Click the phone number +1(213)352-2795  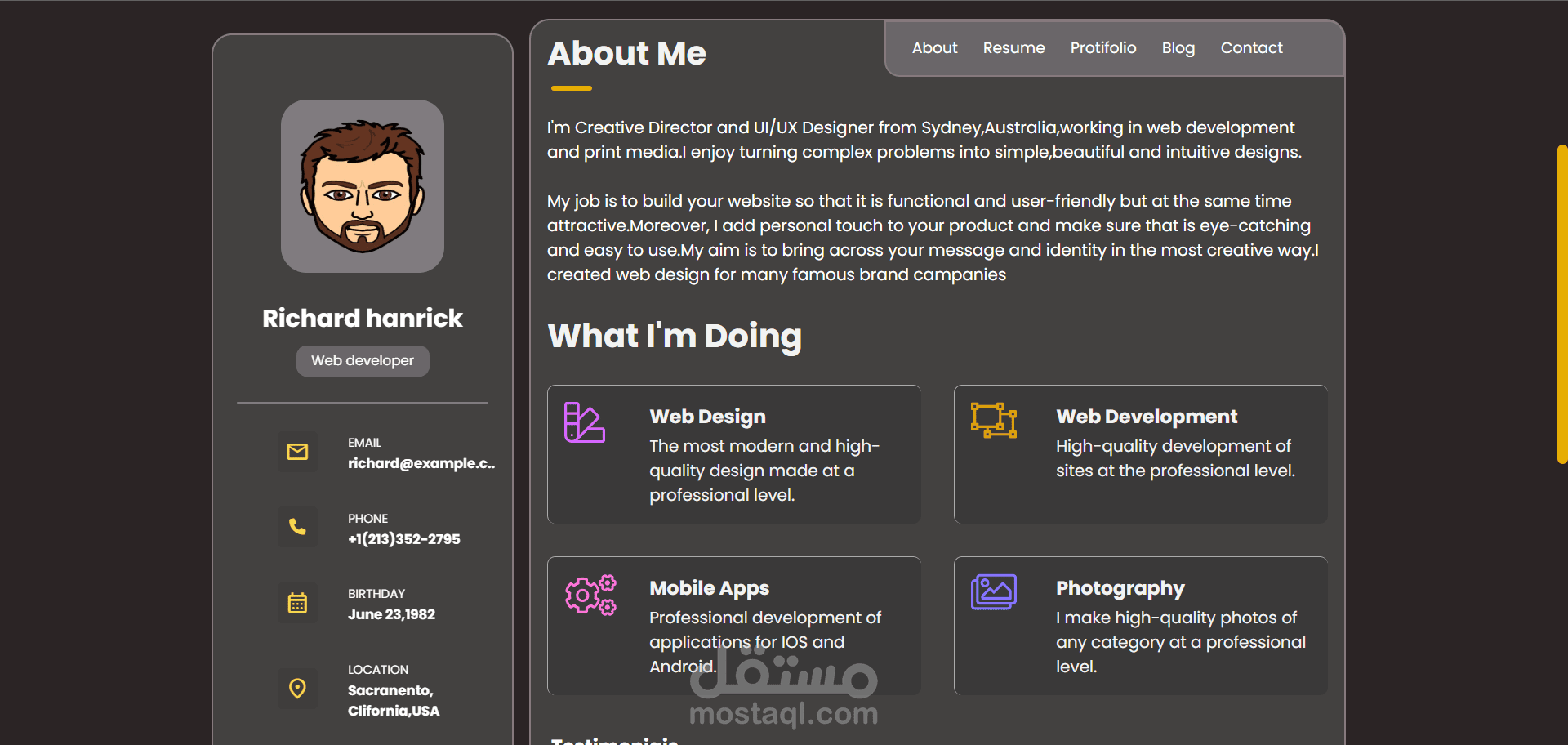[404, 539]
